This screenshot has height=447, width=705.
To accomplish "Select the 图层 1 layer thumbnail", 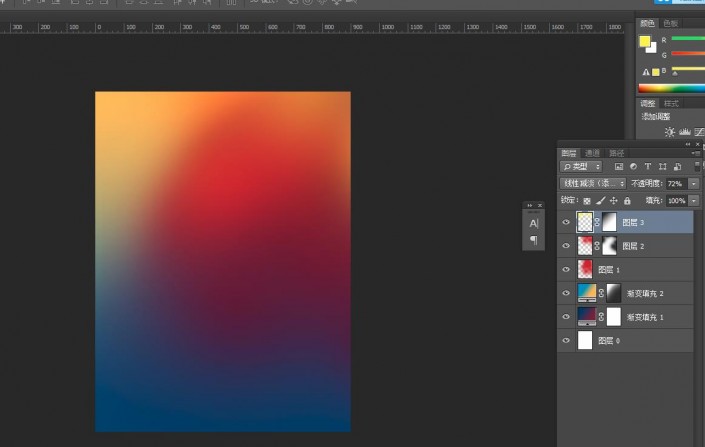I will pyautogui.click(x=585, y=270).
